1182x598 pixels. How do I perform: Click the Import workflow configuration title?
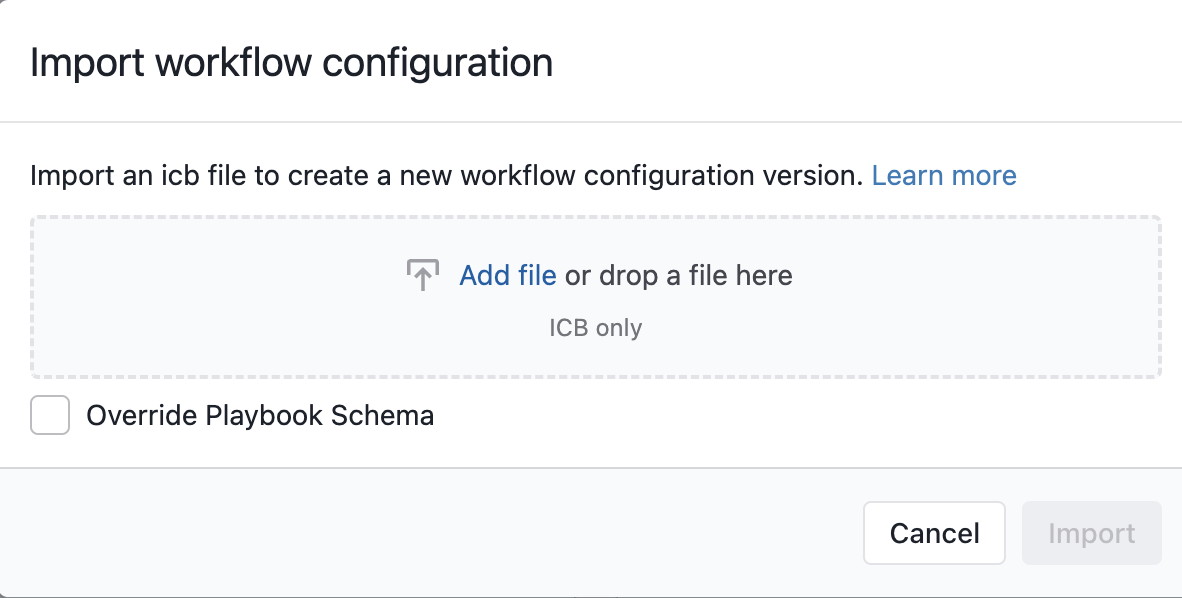coord(291,62)
